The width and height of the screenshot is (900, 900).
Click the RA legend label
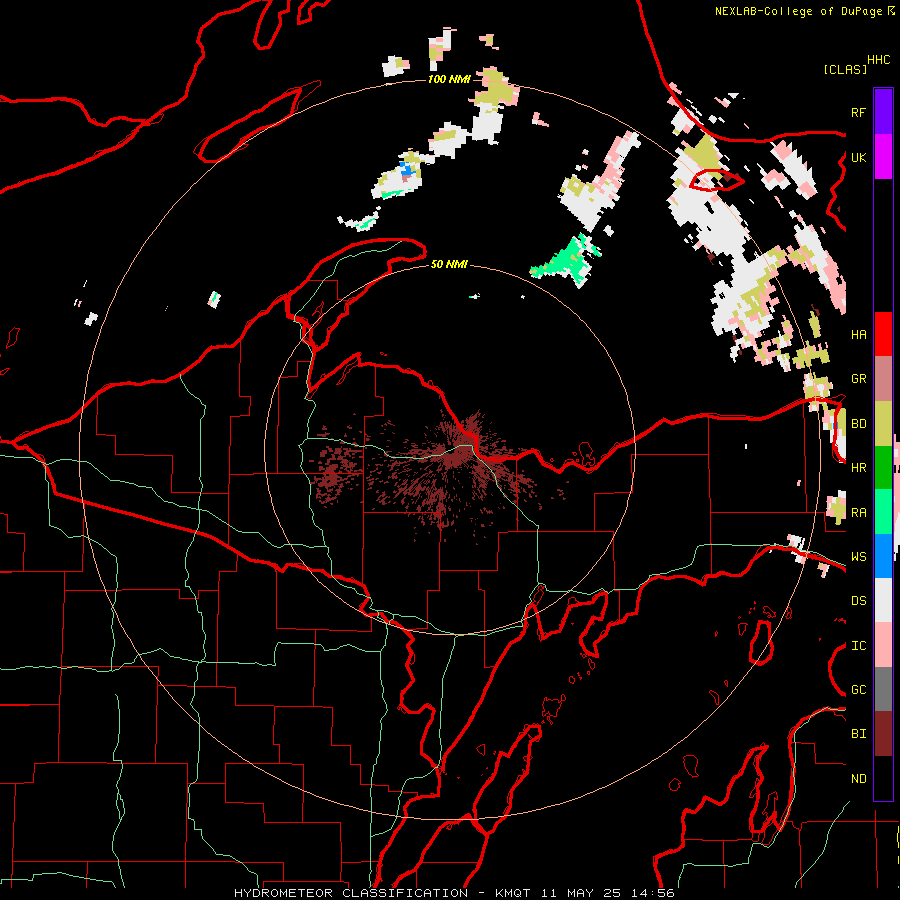click(858, 512)
